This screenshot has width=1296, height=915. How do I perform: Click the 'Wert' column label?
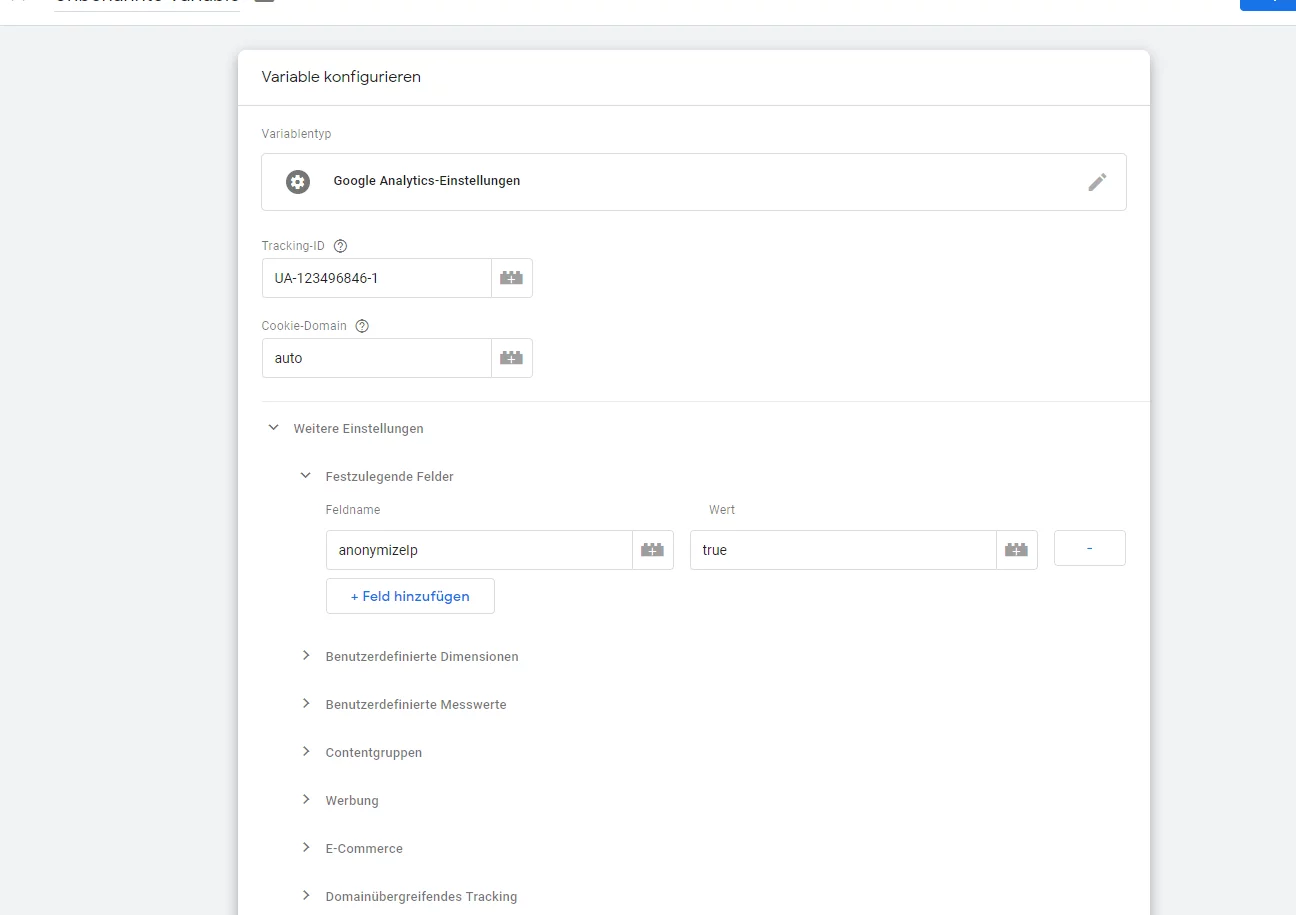pyautogui.click(x=722, y=510)
